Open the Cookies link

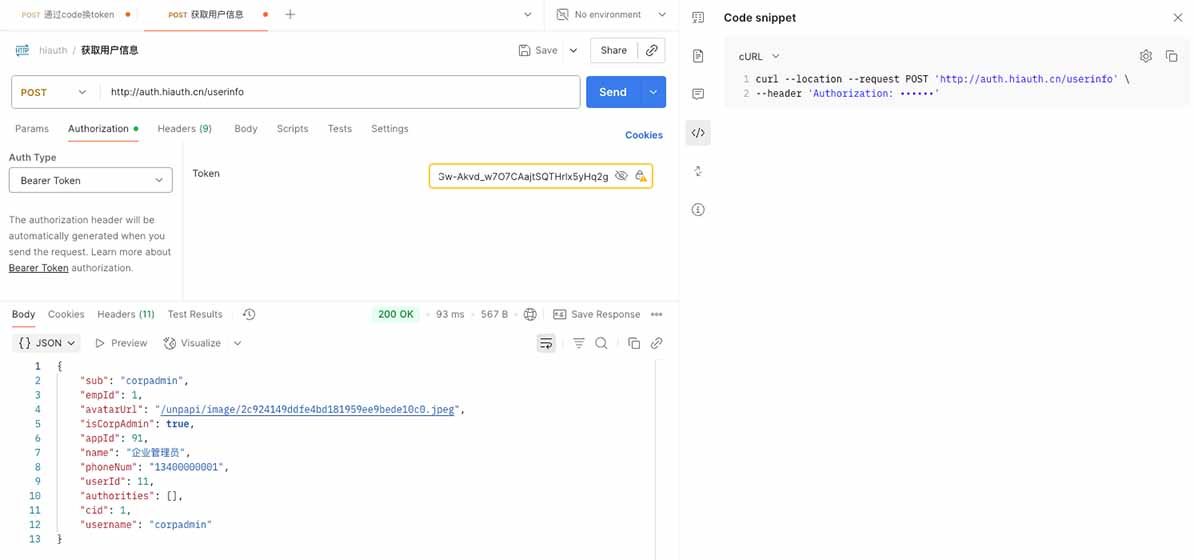coord(643,135)
